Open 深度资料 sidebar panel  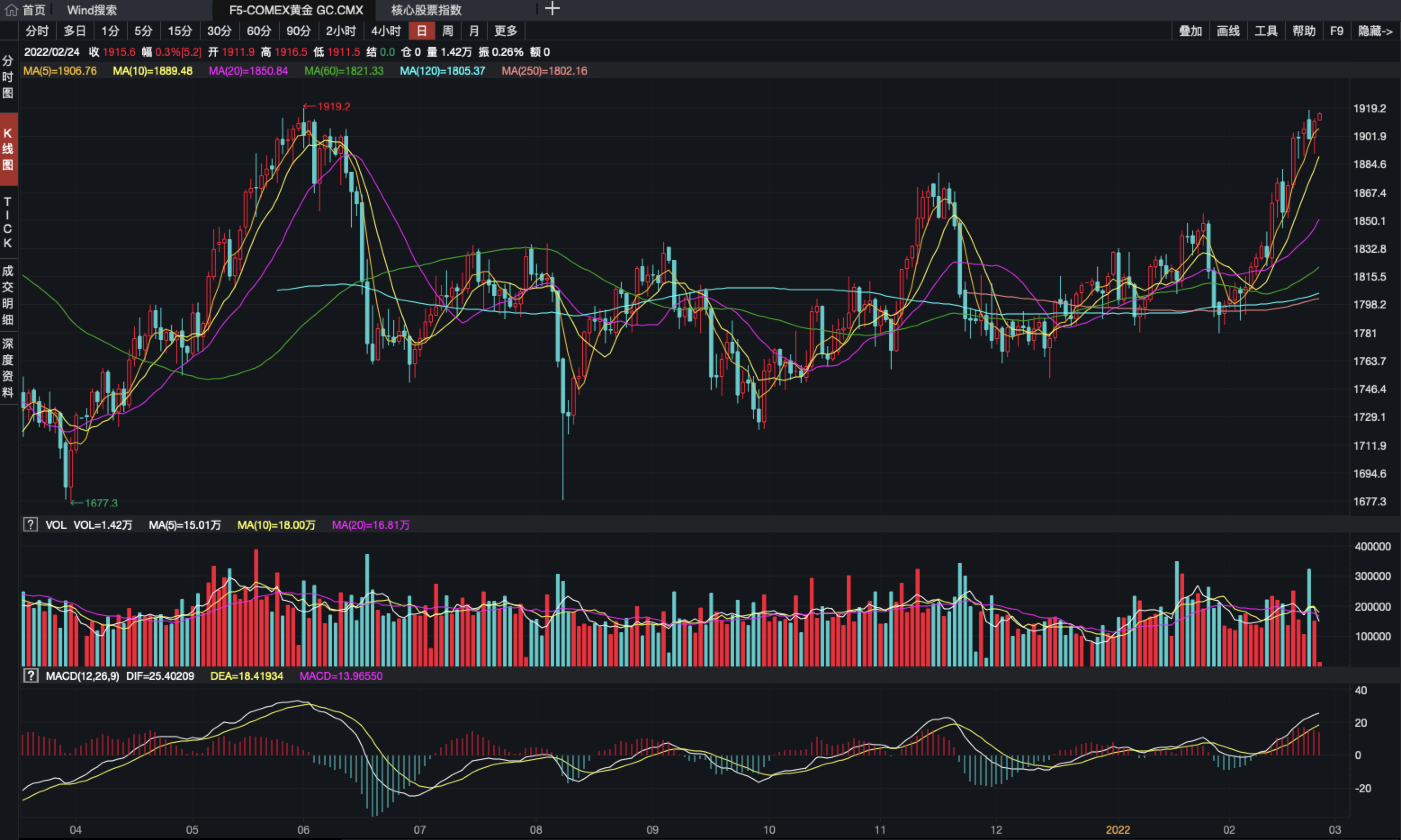(x=8, y=368)
